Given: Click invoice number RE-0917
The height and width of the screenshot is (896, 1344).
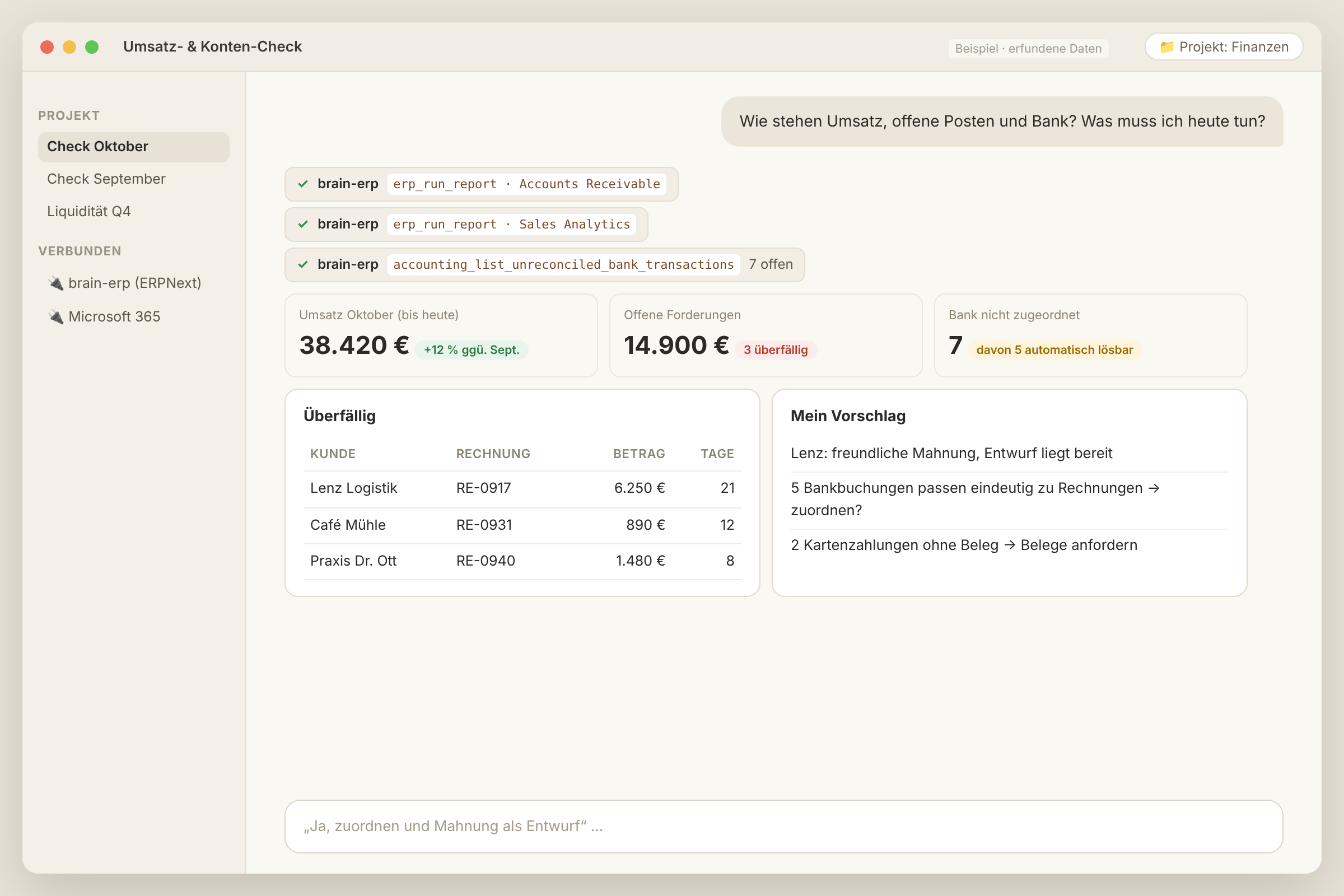Looking at the screenshot, I should [483, 488].
